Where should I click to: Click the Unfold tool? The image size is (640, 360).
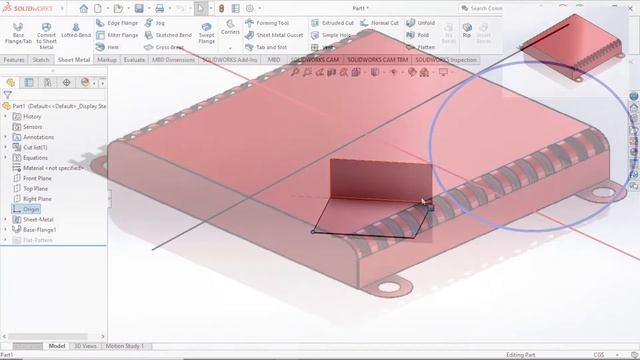421,23
